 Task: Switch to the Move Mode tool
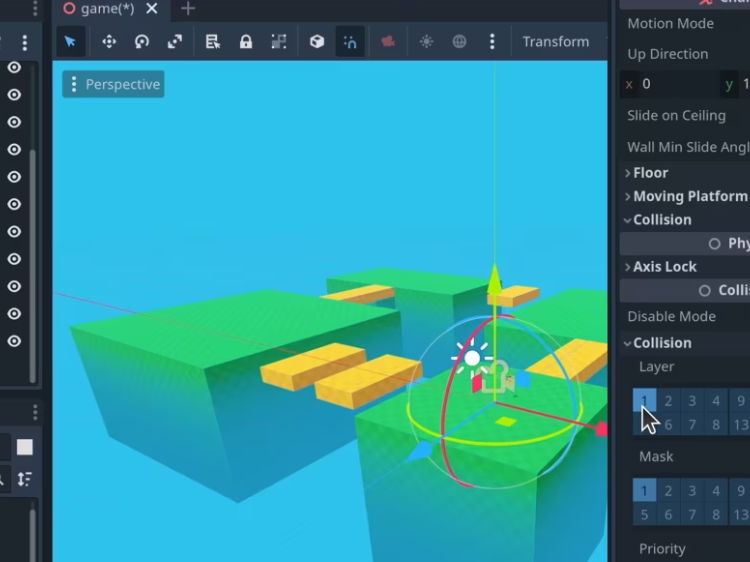[109, 42]
